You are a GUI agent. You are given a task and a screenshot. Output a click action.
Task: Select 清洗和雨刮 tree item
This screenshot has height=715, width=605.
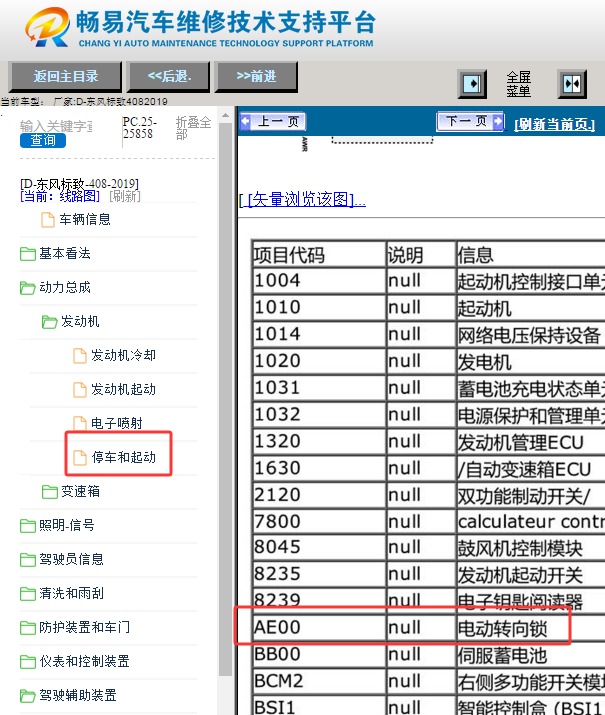coord(71,593)
